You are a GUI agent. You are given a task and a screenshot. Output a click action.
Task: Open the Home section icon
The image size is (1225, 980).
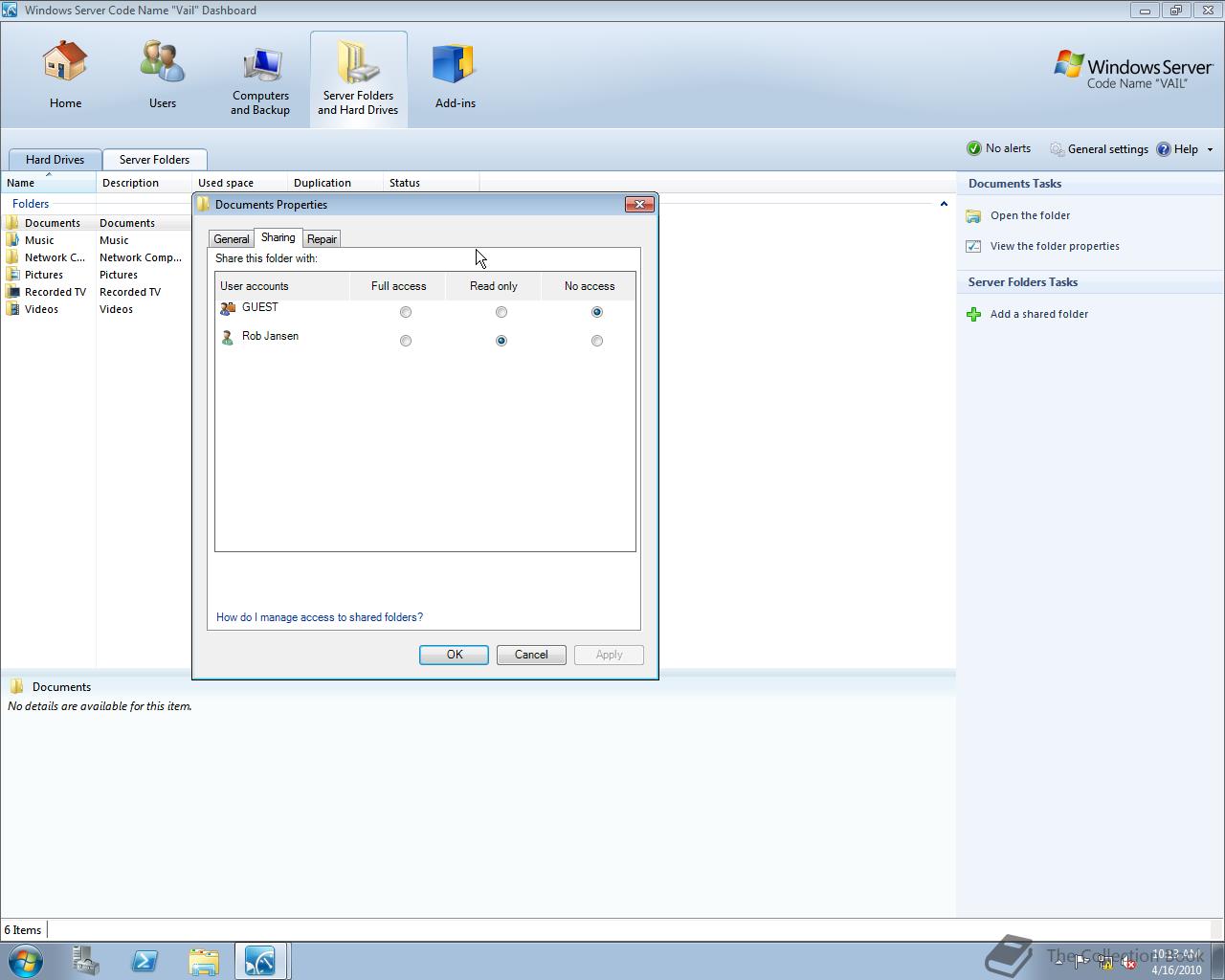point(65,61)
